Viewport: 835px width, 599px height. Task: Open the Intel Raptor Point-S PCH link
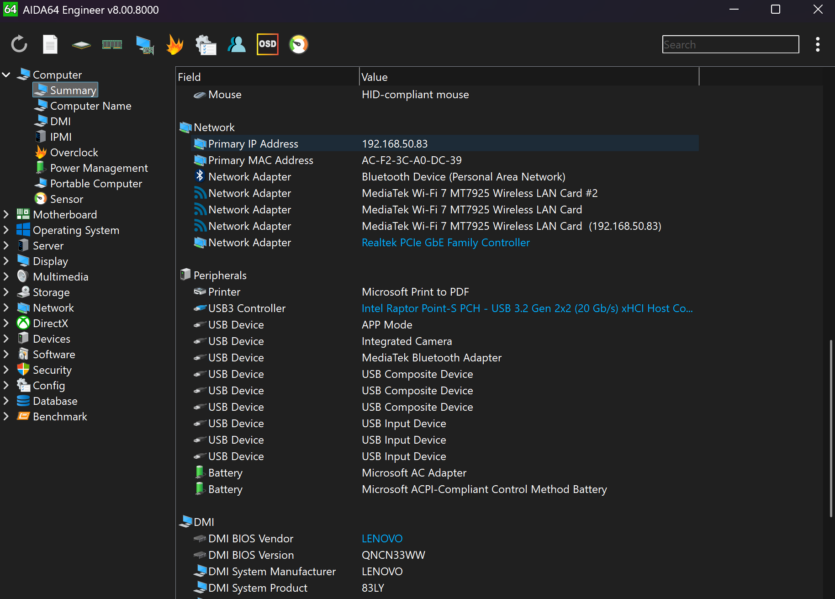click(527, 308)
